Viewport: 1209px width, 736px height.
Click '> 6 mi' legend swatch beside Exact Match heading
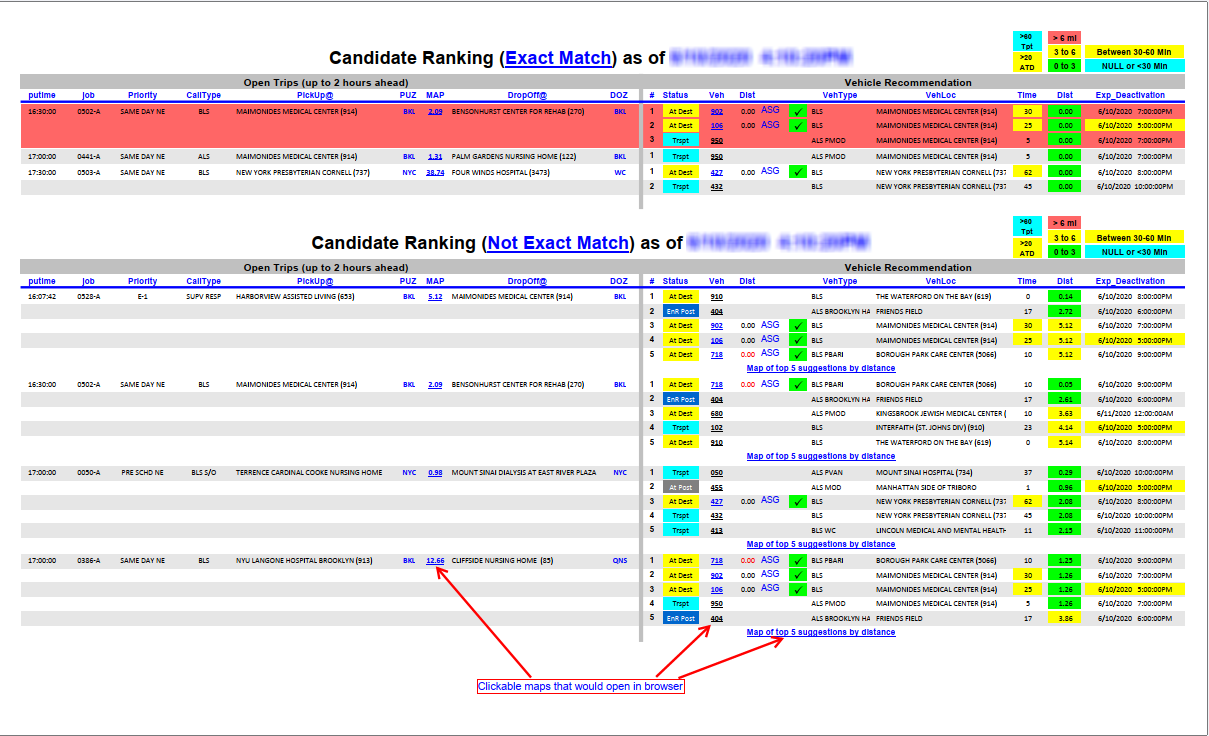point(1065,37)
